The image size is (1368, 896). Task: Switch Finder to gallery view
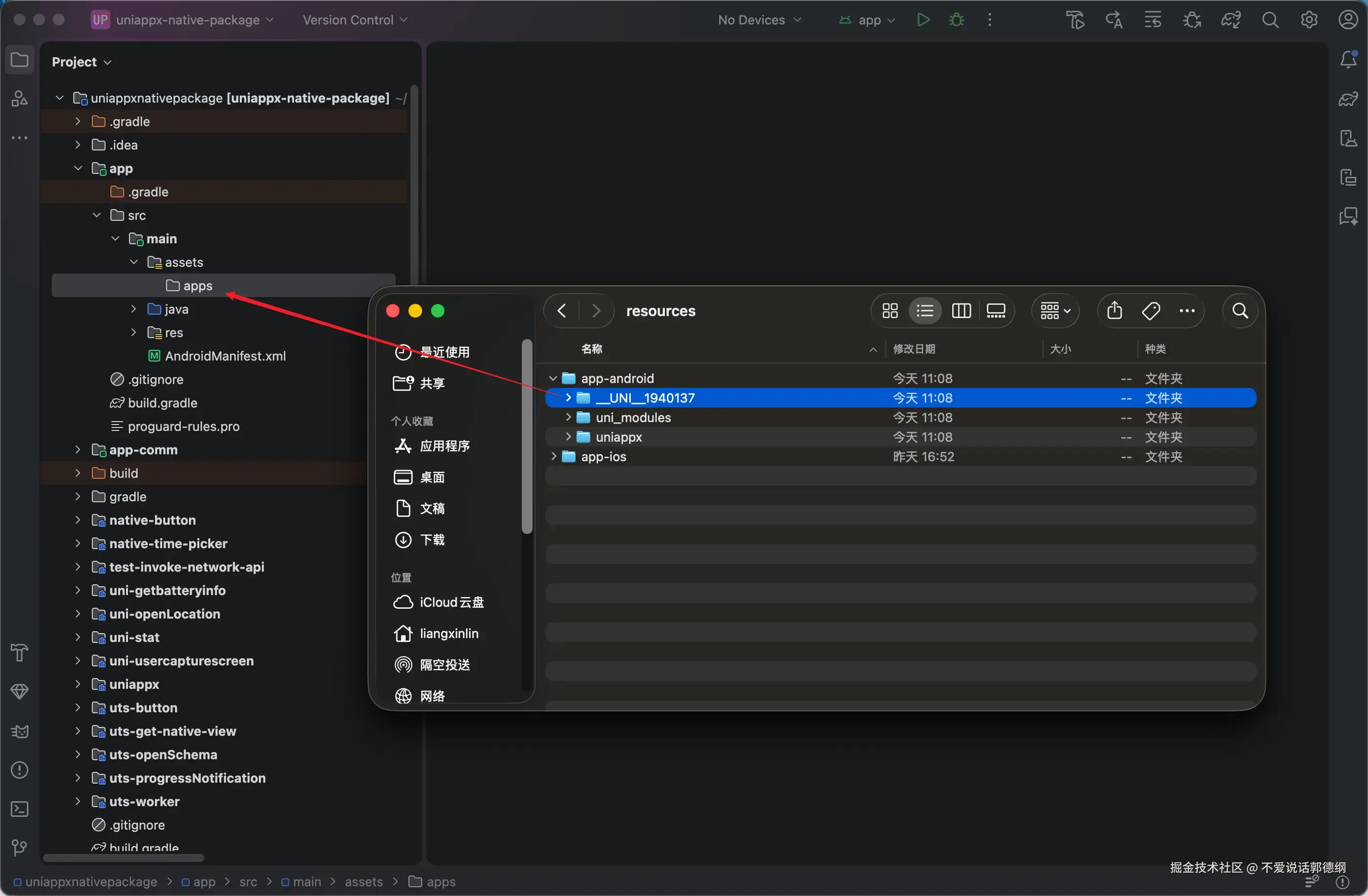tap(996, 311)
